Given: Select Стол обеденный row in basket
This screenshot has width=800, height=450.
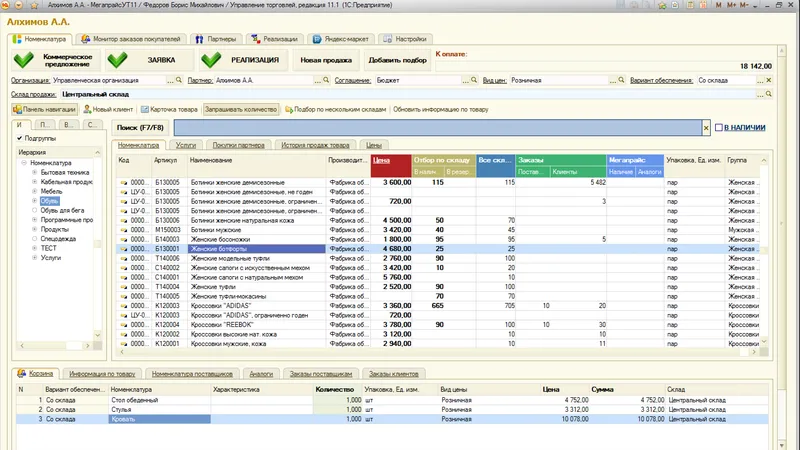Looking at the screenshot, I should [x=392, y=400].
